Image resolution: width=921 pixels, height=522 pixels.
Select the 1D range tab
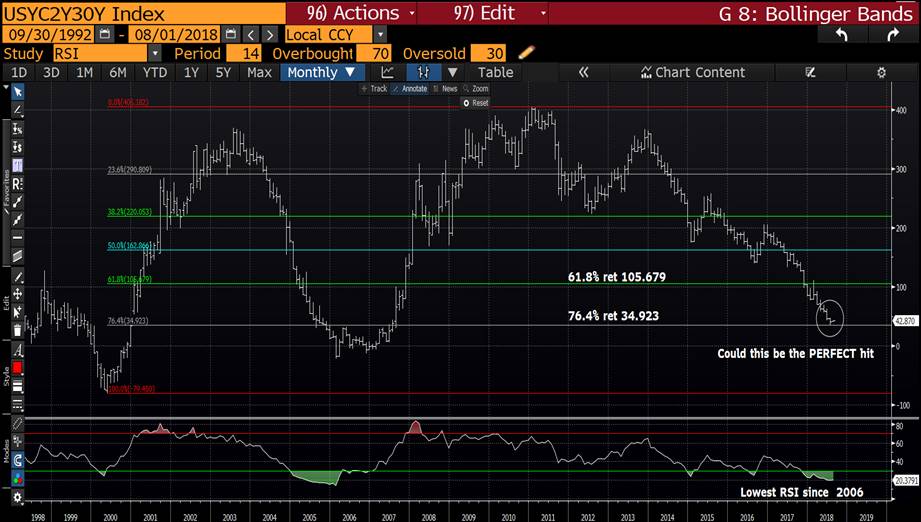[x=19, y=72]
